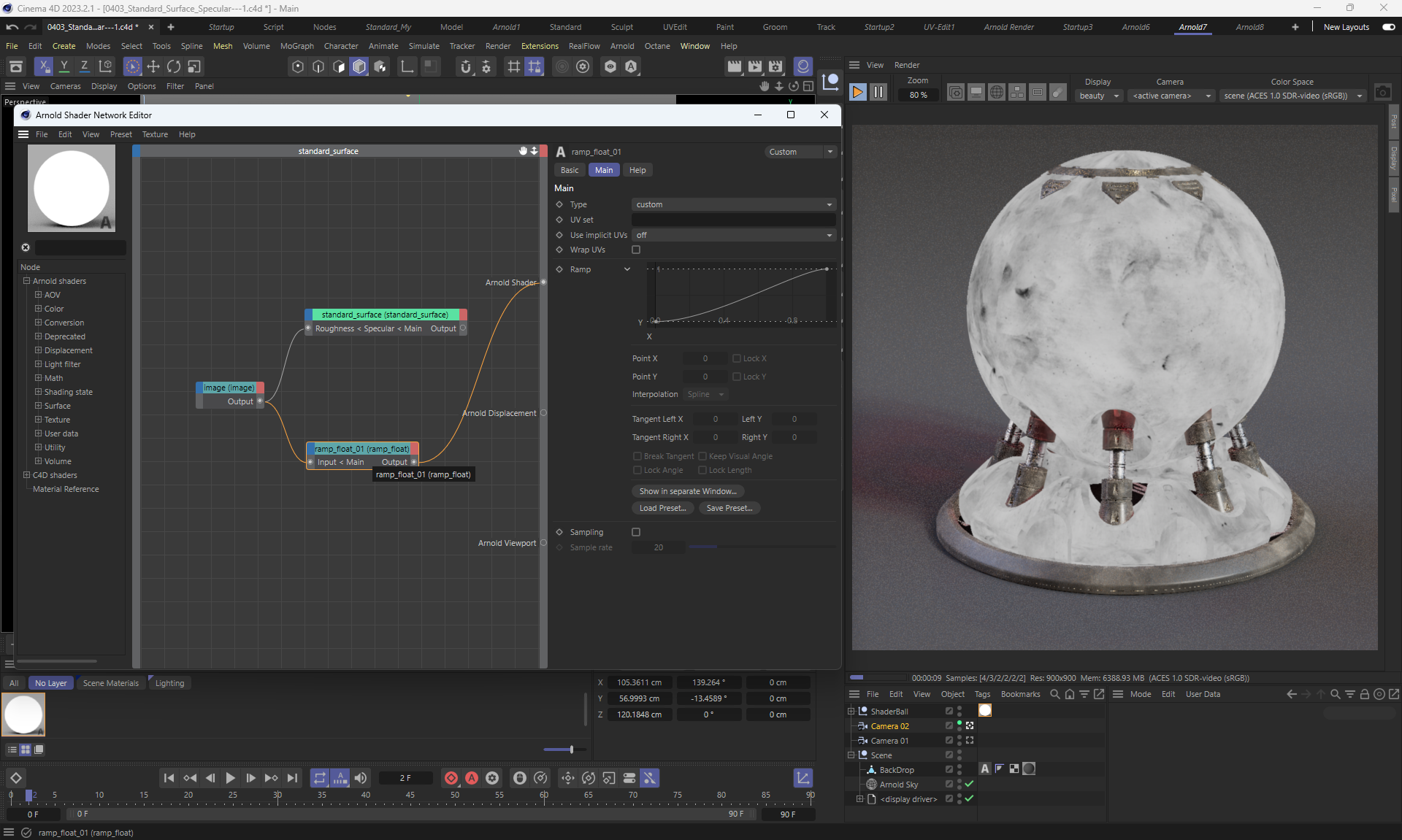Click Show in separate Window button
The width and height of the screenshot is (1402, 840).
pos(687,491)
